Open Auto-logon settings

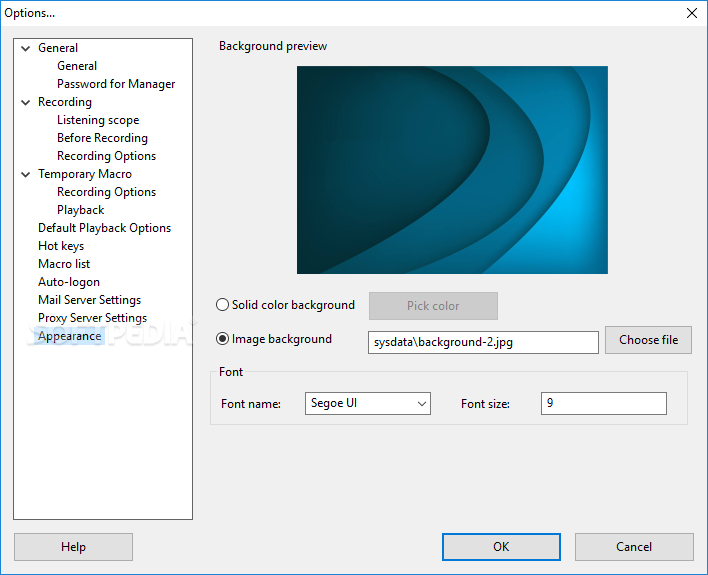pyautogui.click(x=69, y=282)
